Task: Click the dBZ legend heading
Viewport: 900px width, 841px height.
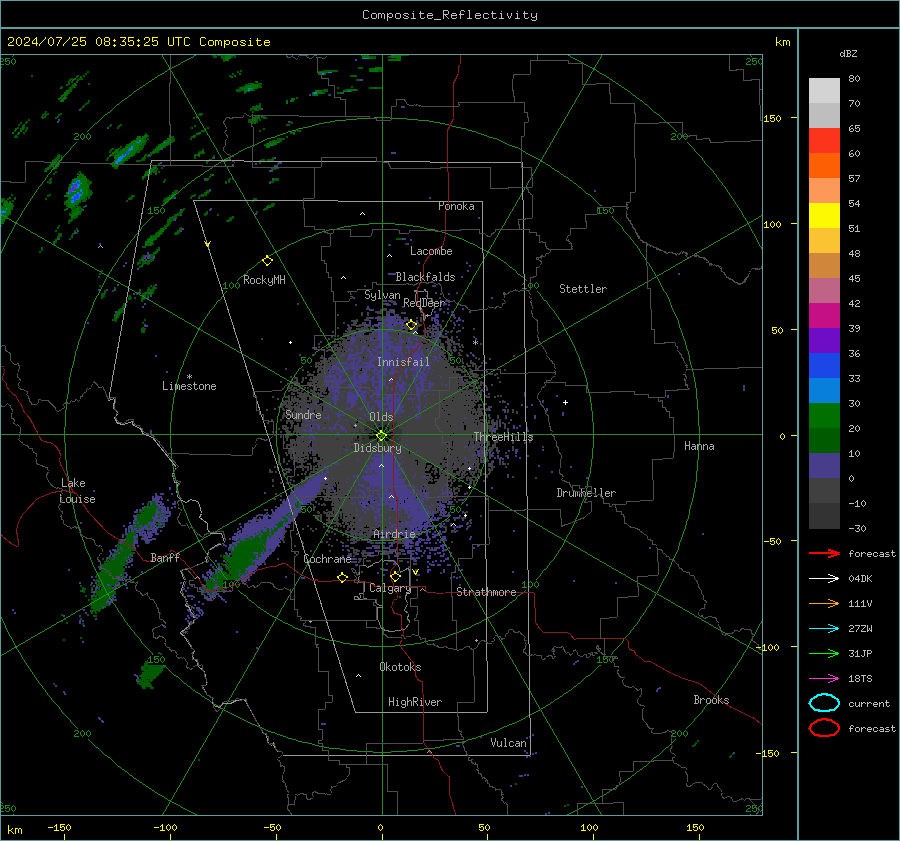Action: click(x=848, y=53)
